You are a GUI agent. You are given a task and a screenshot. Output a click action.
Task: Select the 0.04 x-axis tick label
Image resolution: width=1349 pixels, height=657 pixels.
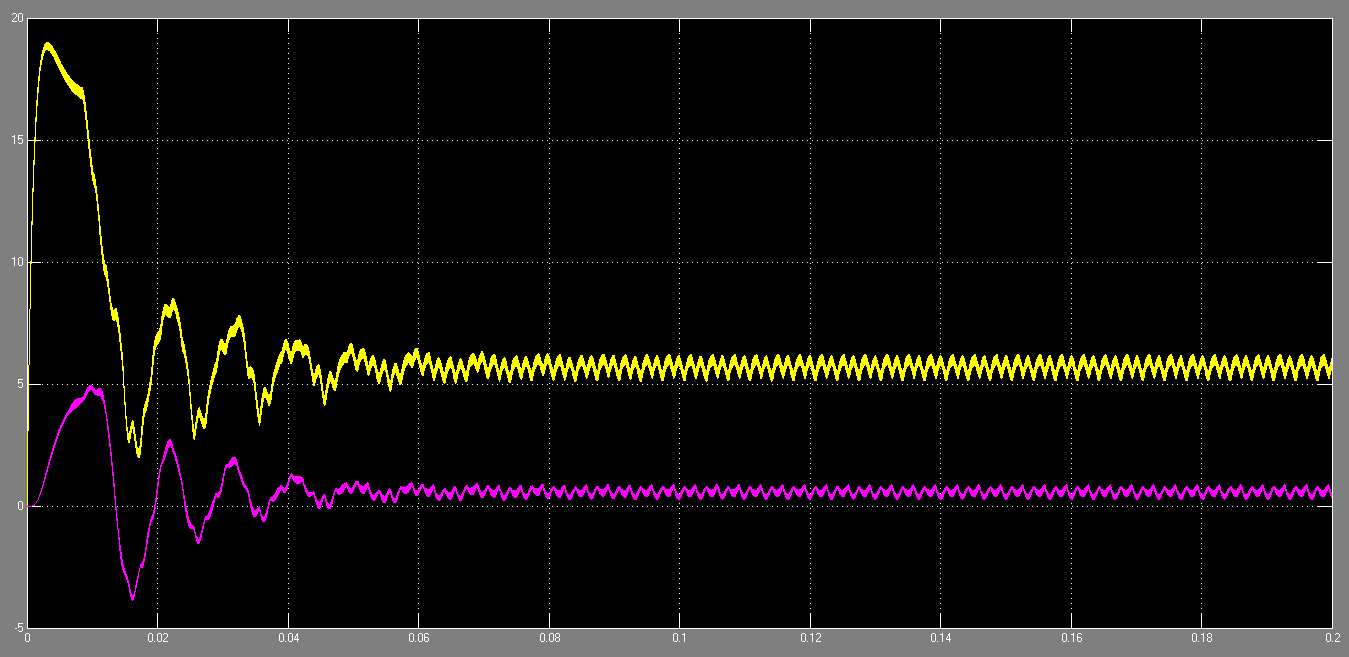tap(288, 637)
